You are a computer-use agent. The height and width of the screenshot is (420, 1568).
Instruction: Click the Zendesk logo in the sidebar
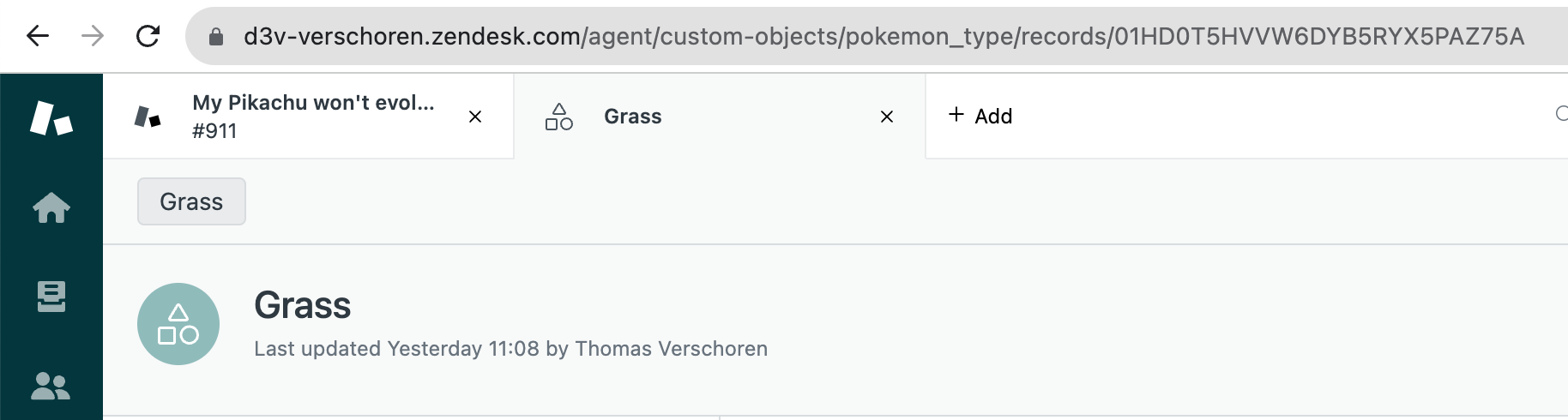pyautogui.click(x=51, y=117)
